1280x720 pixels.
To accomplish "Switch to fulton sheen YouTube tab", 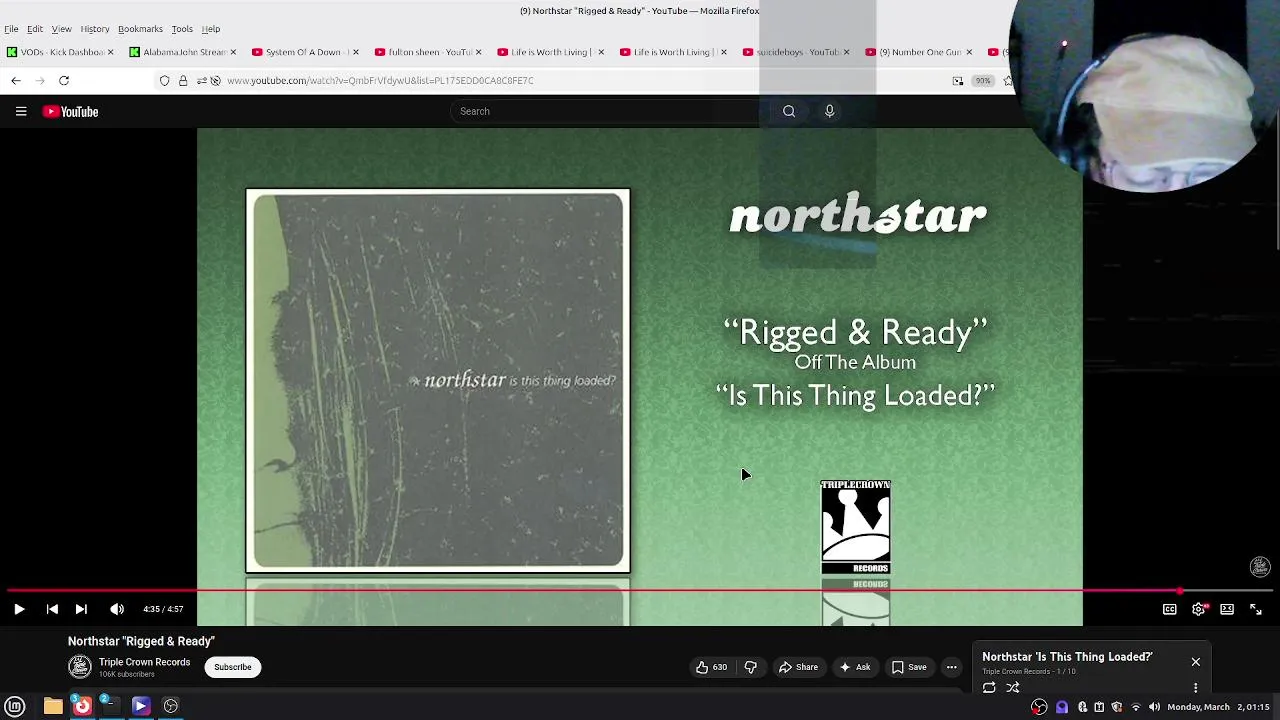I will coord(428,52).
